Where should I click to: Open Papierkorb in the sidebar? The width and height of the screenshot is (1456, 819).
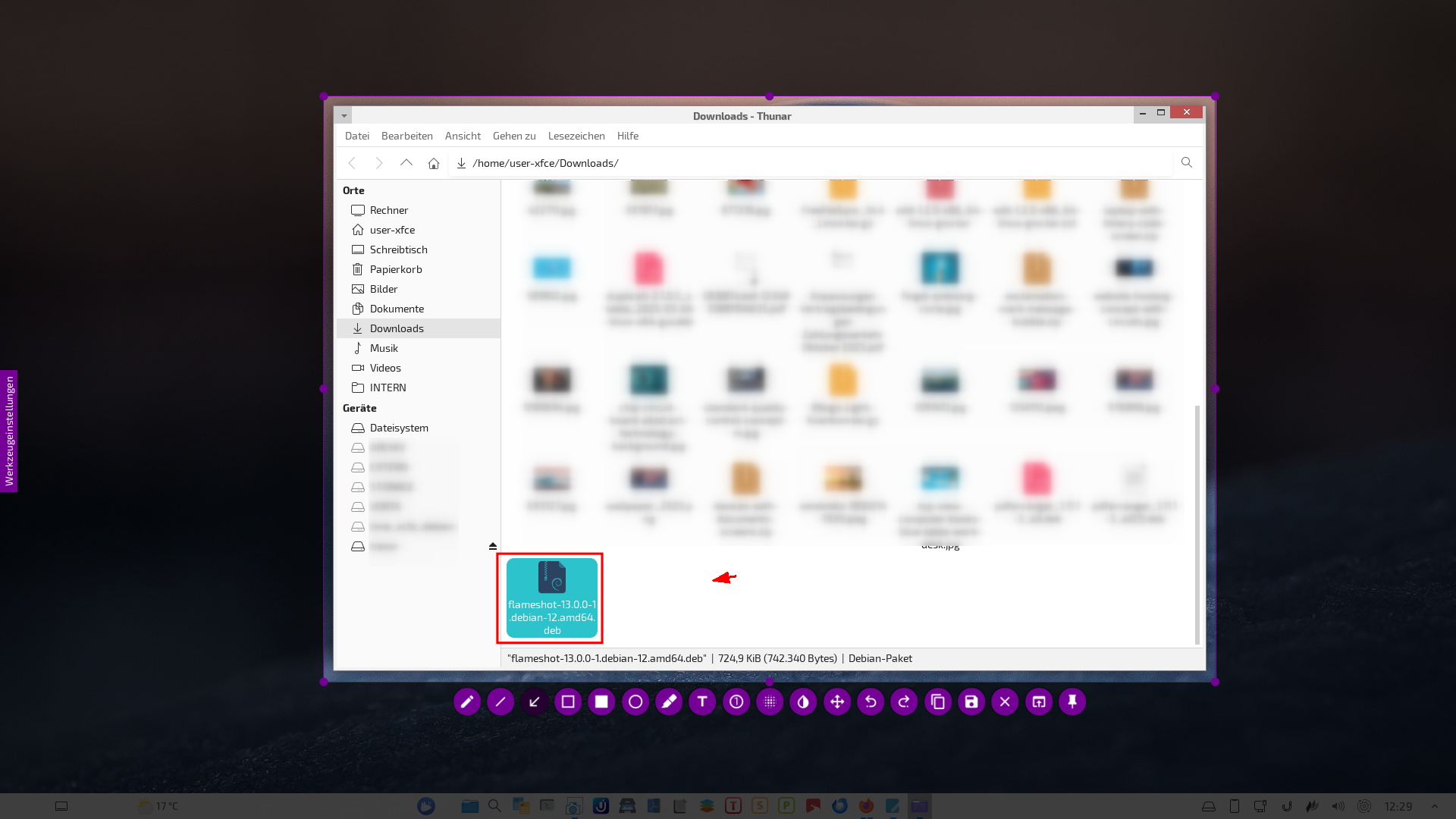(x=418, y=269)
